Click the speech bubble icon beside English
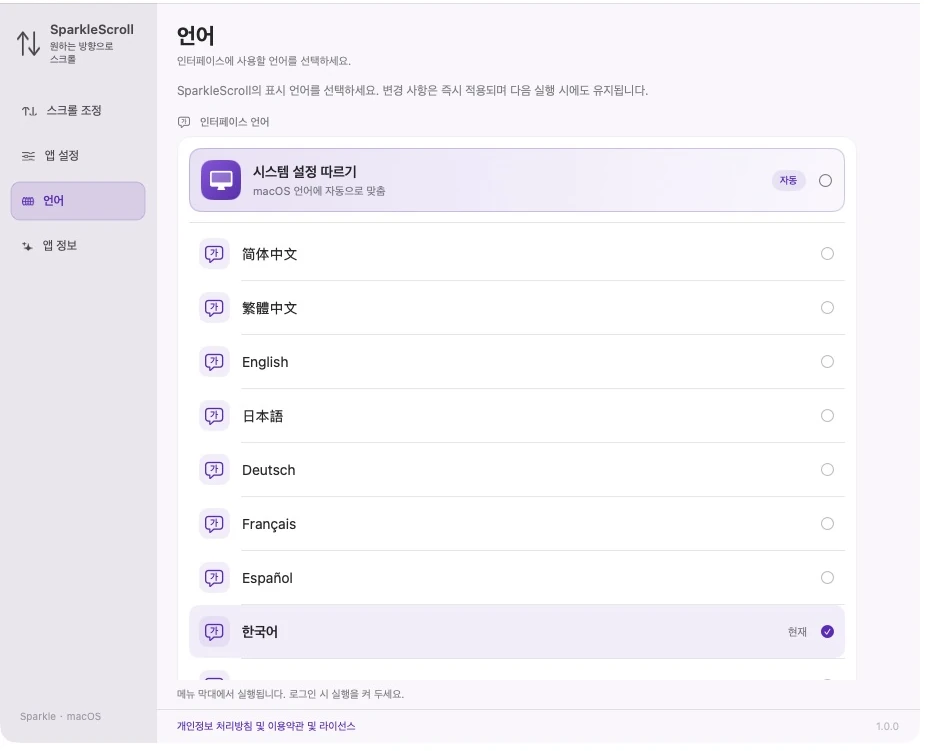This screenshot has width=928, height=751. click(214, 362)
